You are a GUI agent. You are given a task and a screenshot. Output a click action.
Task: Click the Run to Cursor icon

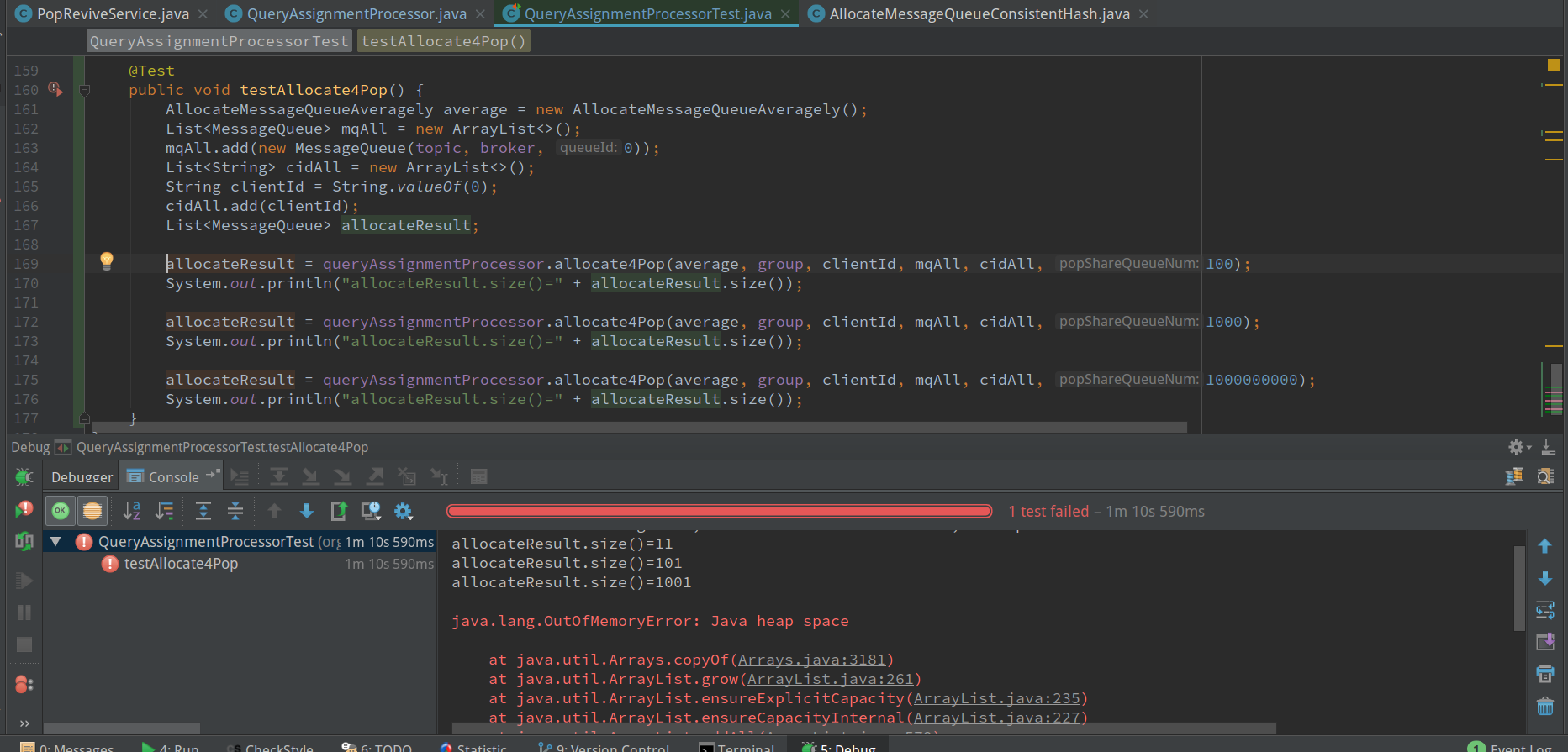click(439, 477)
